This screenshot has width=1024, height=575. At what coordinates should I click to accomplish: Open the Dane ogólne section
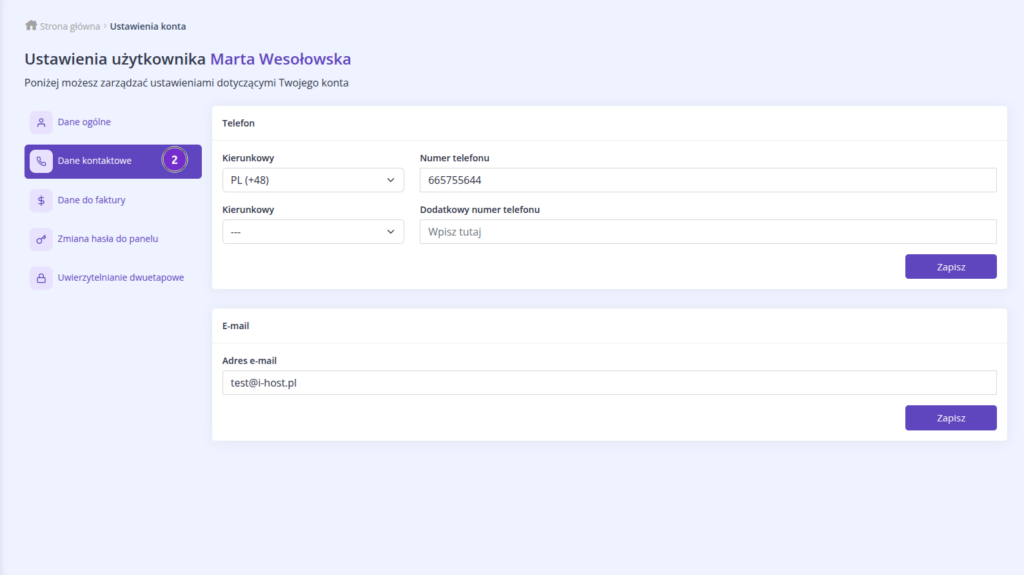pyautogui.click(x=84, y=122)
